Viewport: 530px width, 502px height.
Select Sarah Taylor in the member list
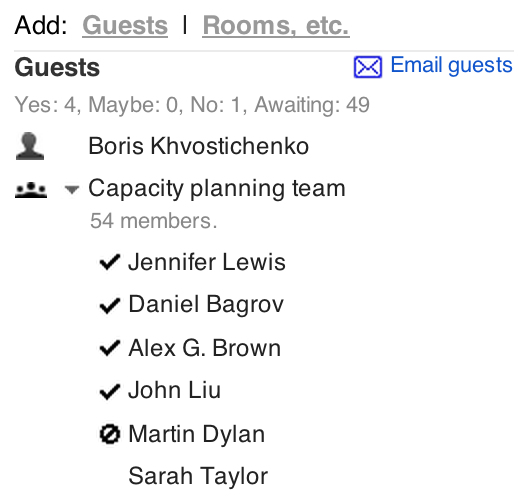[x=198, y=477]
